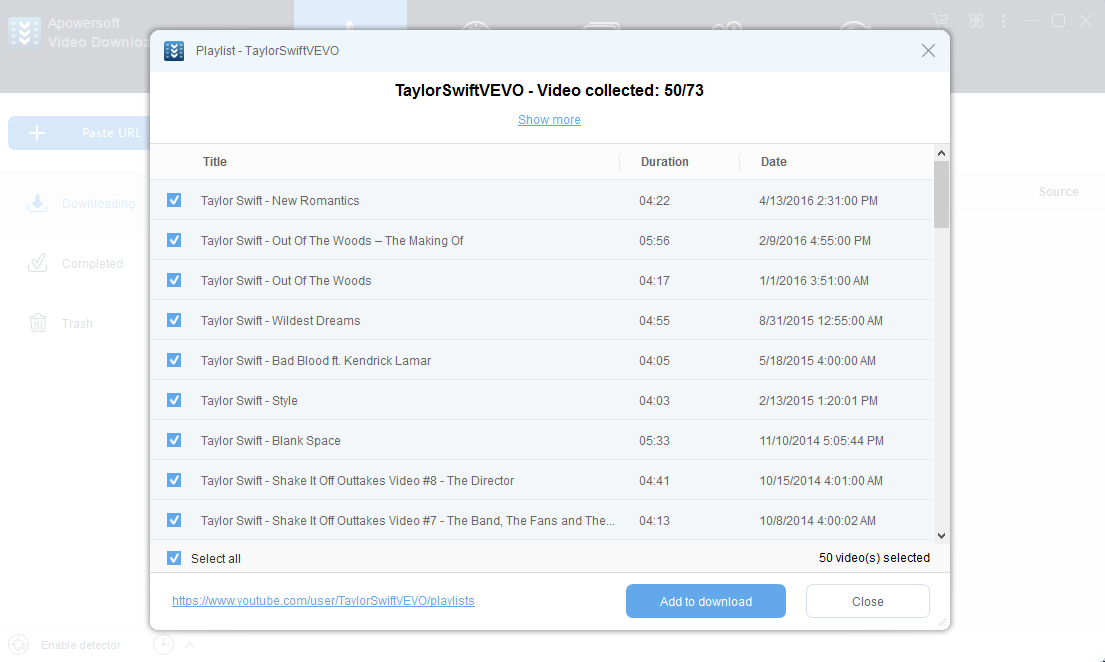
Task: Click the scrollbar up arrow in video list
Action: [942, 153]
